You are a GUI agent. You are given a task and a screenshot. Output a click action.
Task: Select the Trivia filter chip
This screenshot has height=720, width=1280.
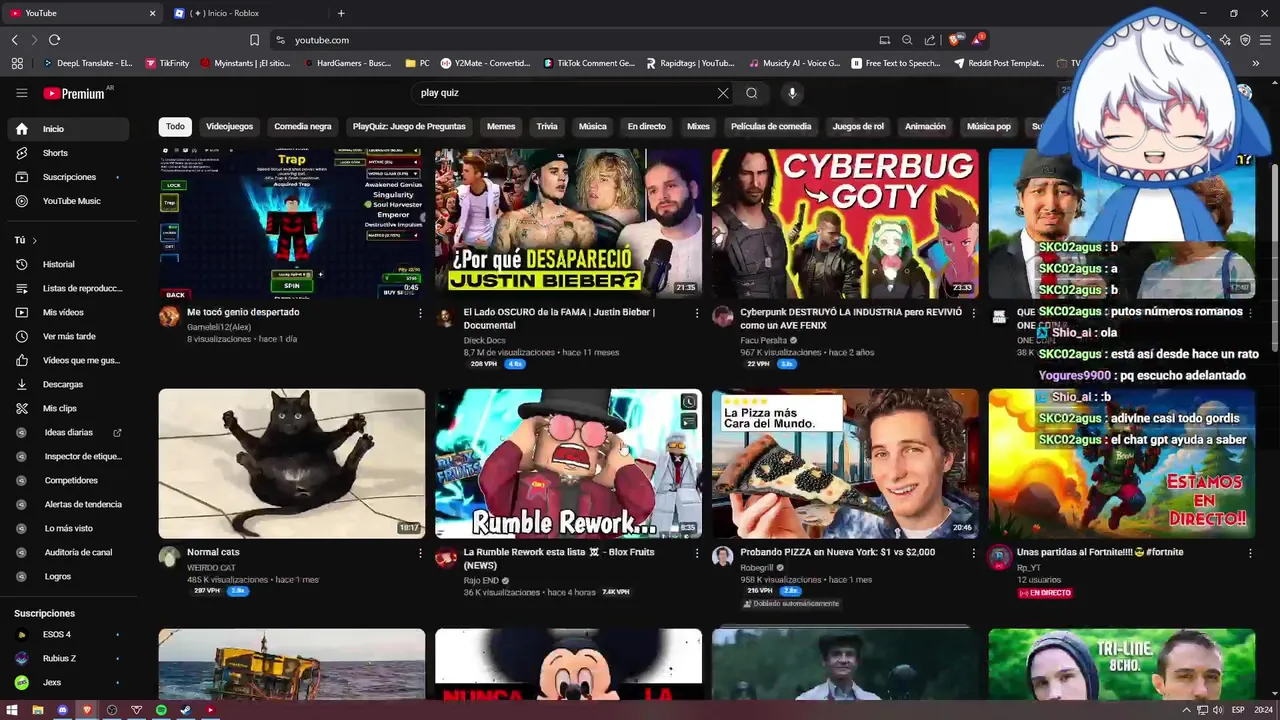[x=547, y=127]
